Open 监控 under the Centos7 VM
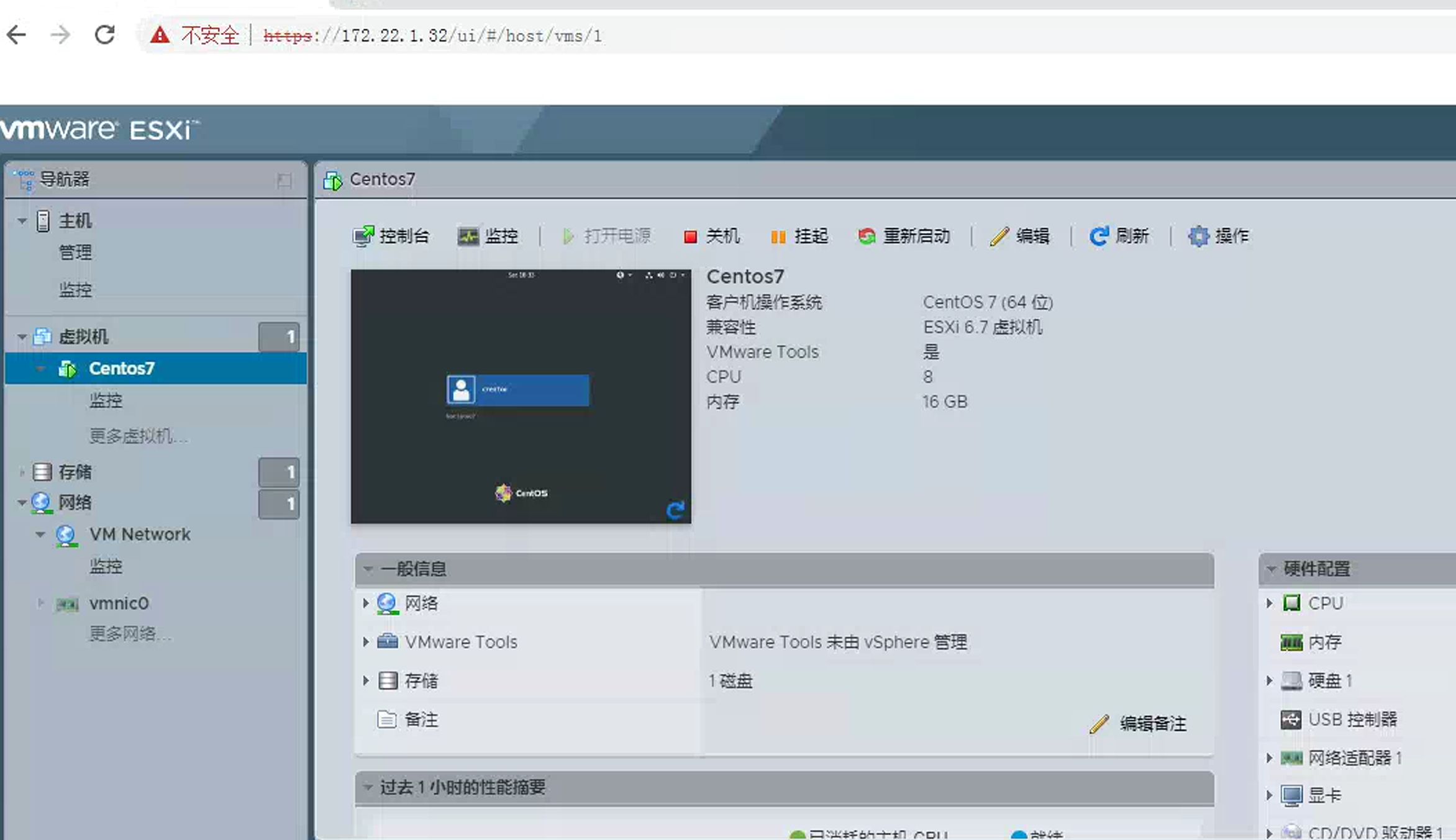 106,400
